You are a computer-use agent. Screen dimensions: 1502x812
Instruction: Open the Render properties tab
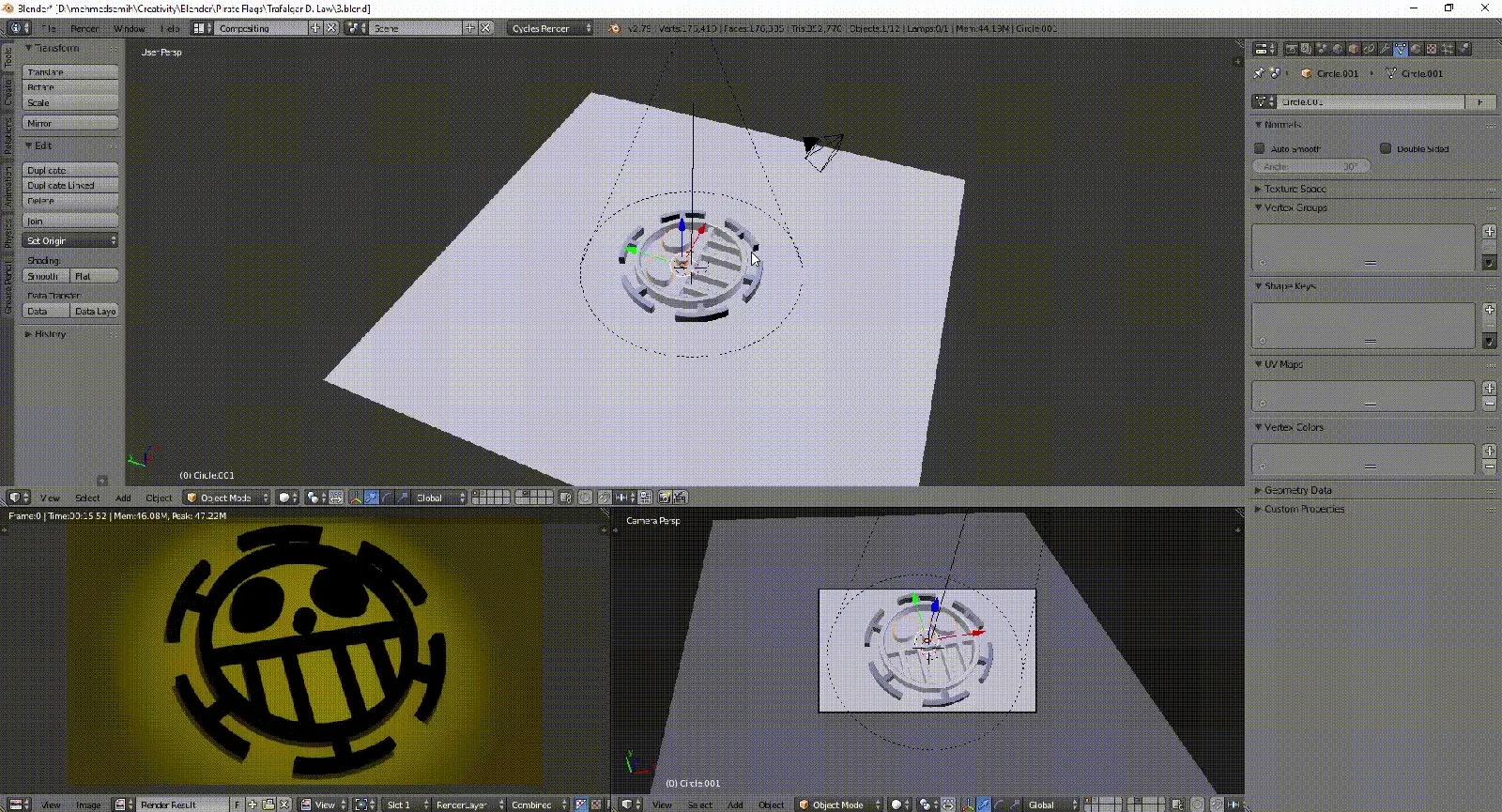click(1292, 49)
